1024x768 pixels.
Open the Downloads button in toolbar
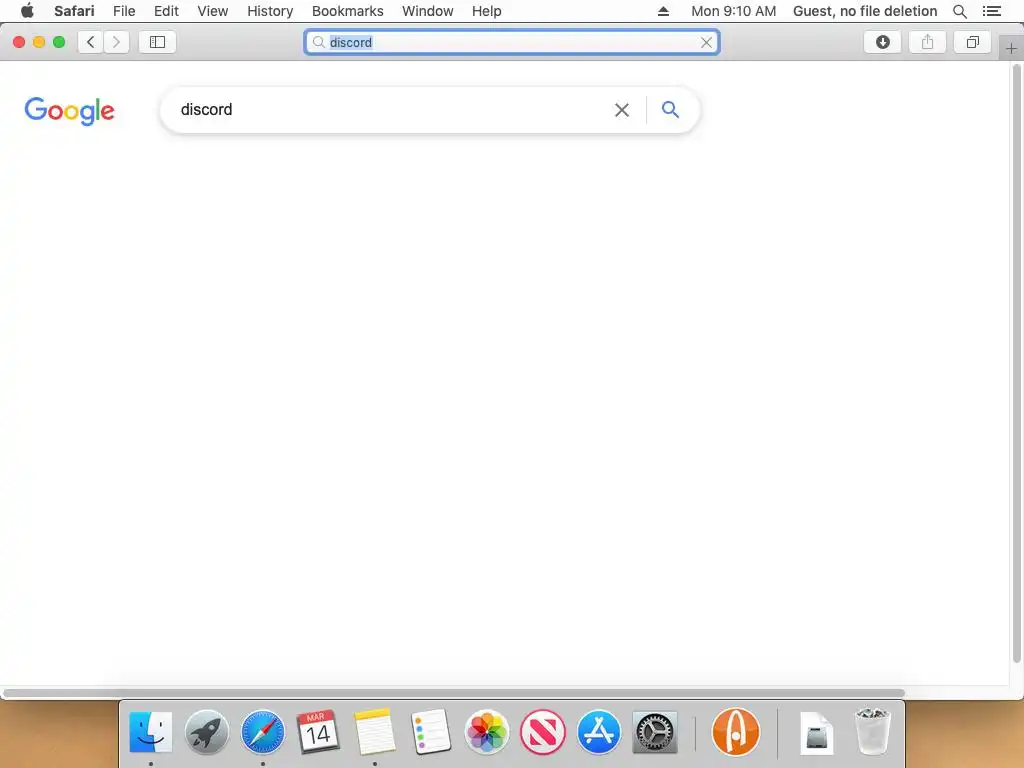click(882, 42)
